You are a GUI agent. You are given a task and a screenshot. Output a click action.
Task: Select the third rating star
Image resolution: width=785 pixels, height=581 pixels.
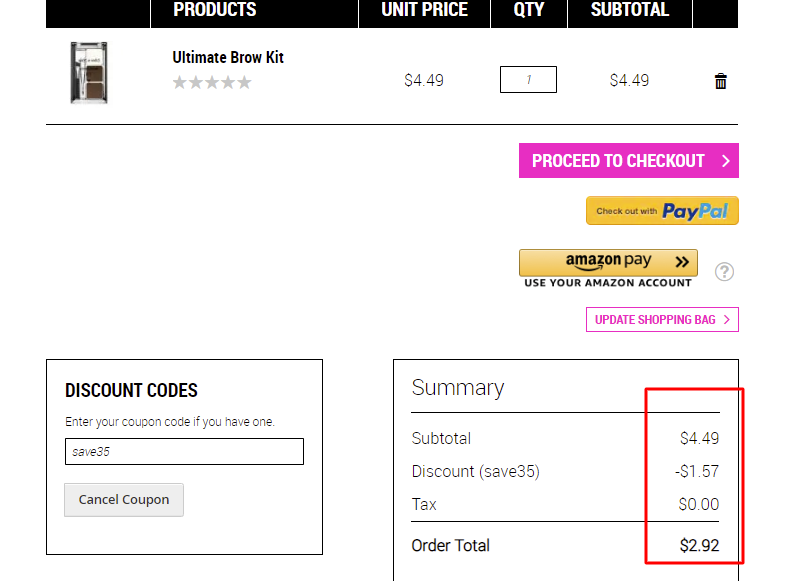point(212,82)
